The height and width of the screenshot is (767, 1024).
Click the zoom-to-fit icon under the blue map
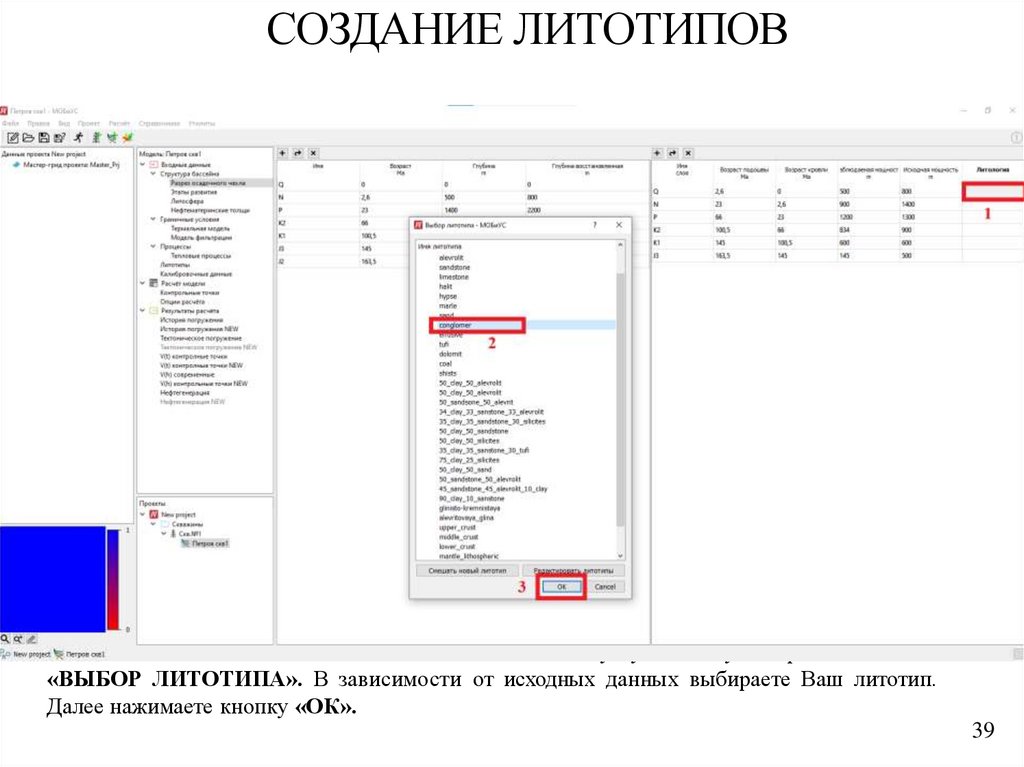tap(18, 639)
